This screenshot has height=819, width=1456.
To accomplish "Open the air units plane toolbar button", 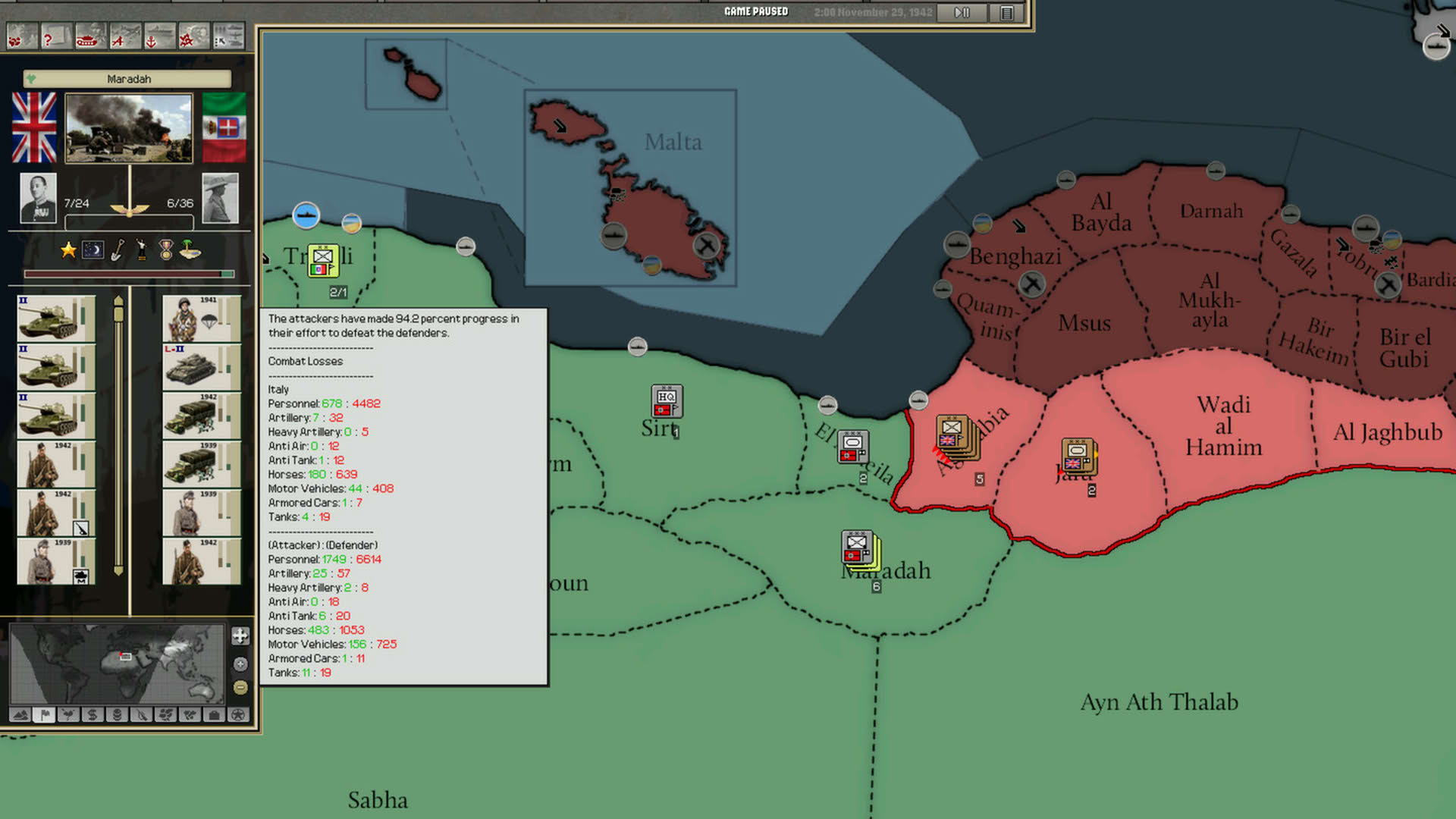I will (x=124, y=36).
